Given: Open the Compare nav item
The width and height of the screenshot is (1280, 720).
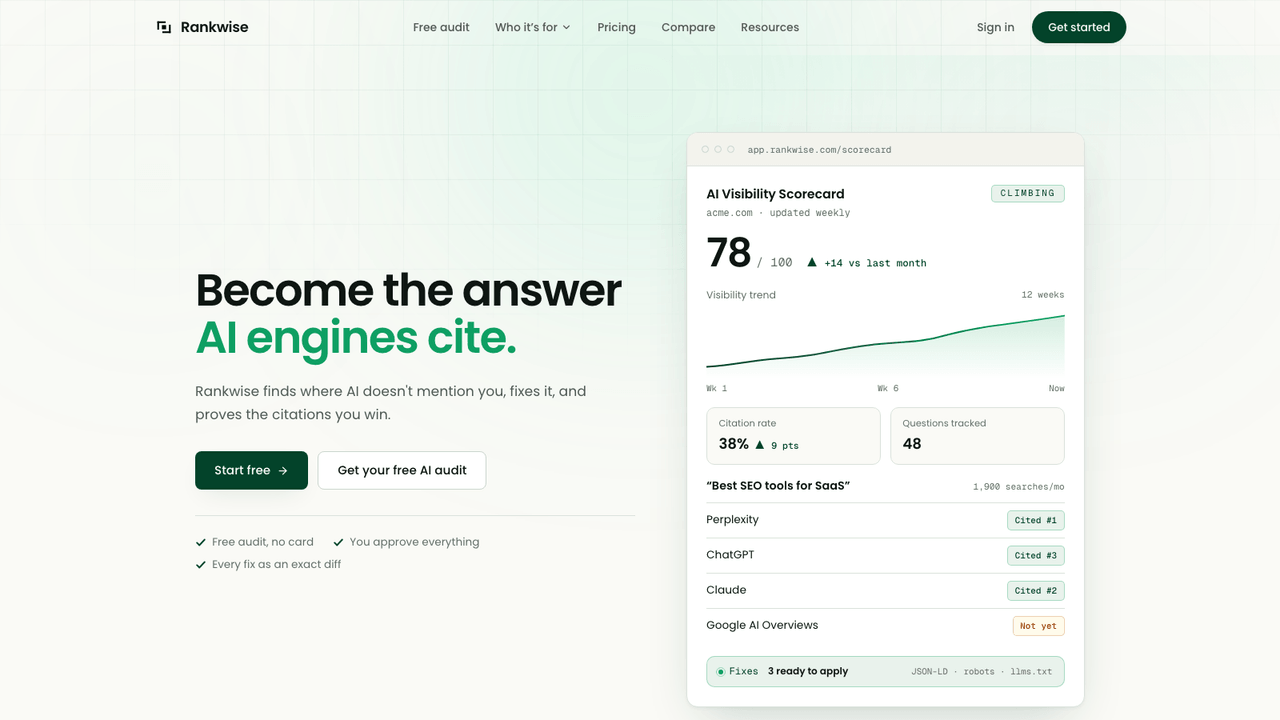Looking at the screenshot, I should 688,27.
